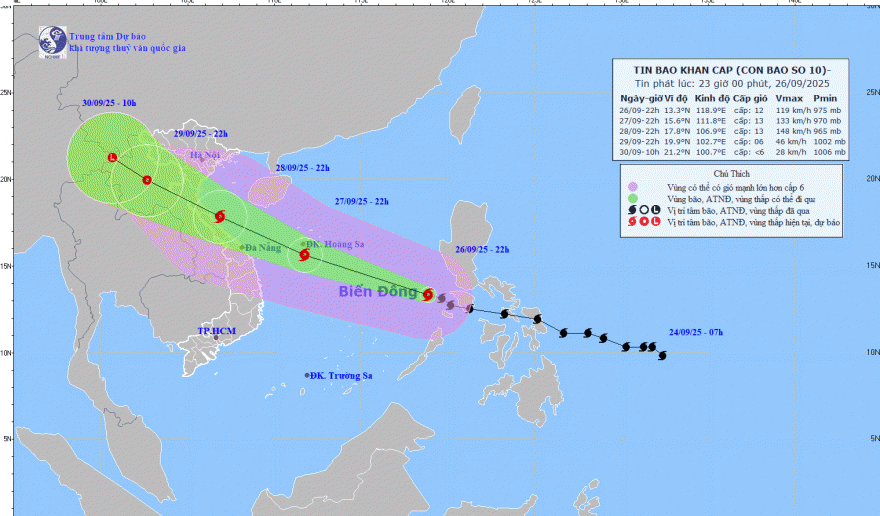
Task: Click the 'ĐK. Hoàng Sa' island label
Action: click(x=335, y=244)
